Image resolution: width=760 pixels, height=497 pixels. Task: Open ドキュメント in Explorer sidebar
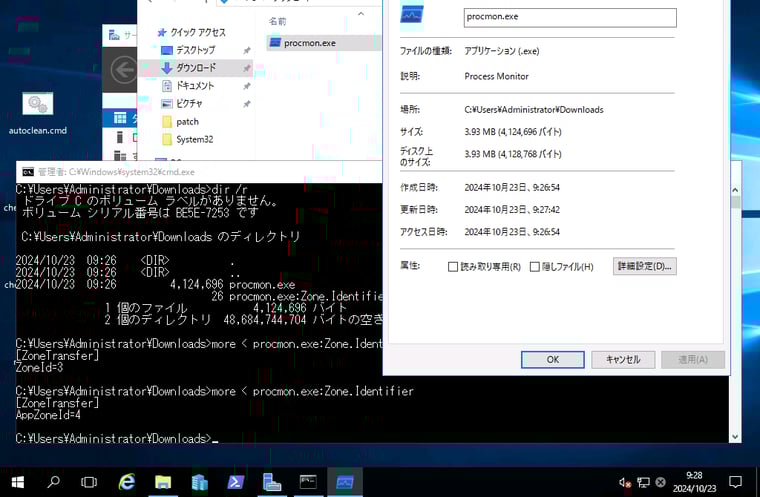coord(194,86)
